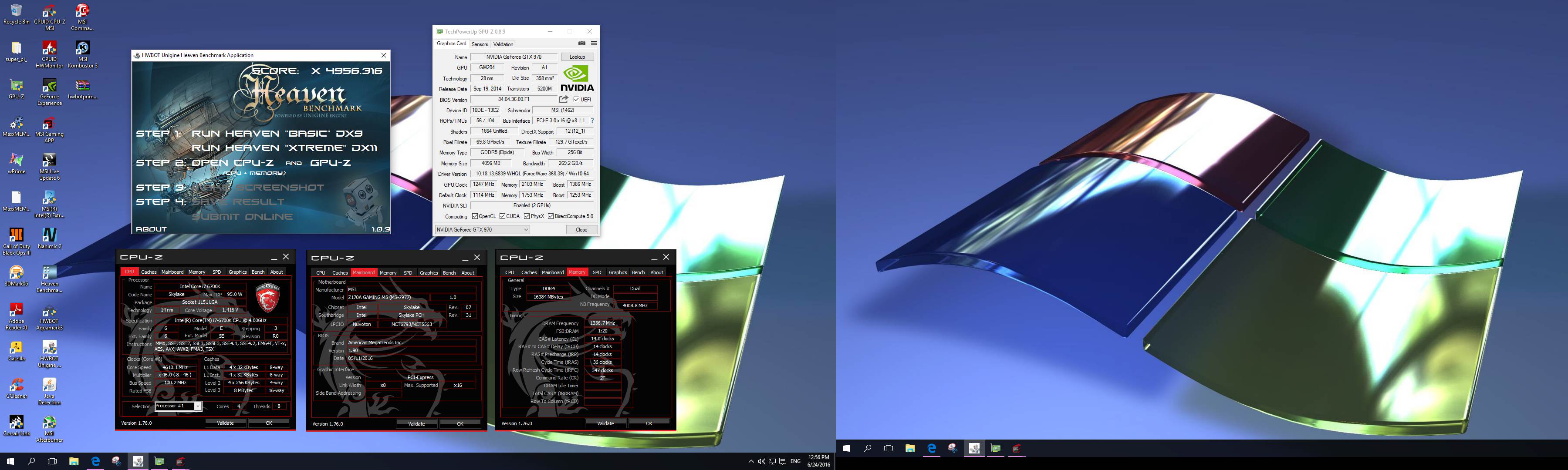The width and height of the screenshot is (1568, 470).
Task: Click bus interface question mark in GPU-Z
Action: 591,121
